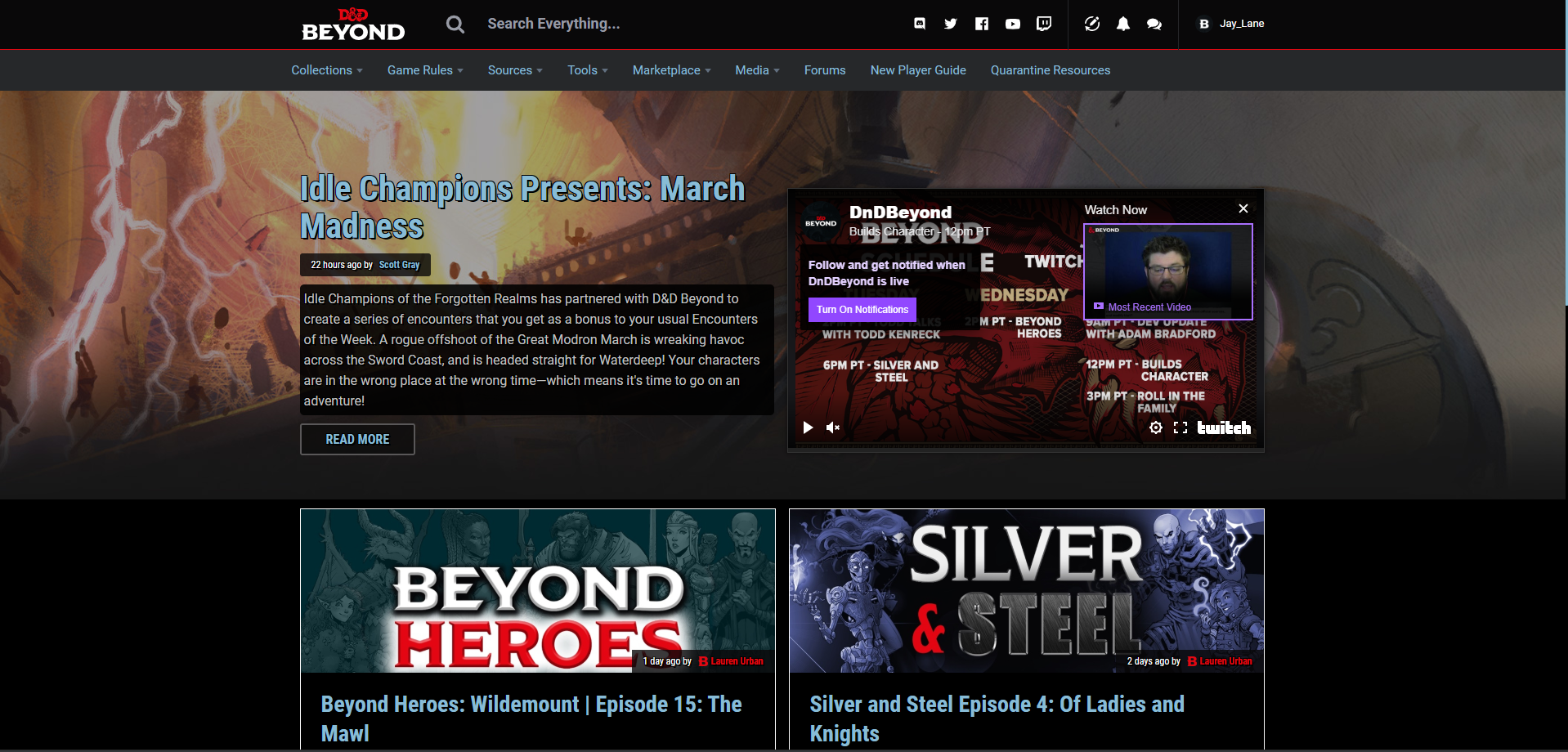Open the Beyond Heroes banner image
The width and height of the screenshot is (1568, 752).
coord(538,591)
